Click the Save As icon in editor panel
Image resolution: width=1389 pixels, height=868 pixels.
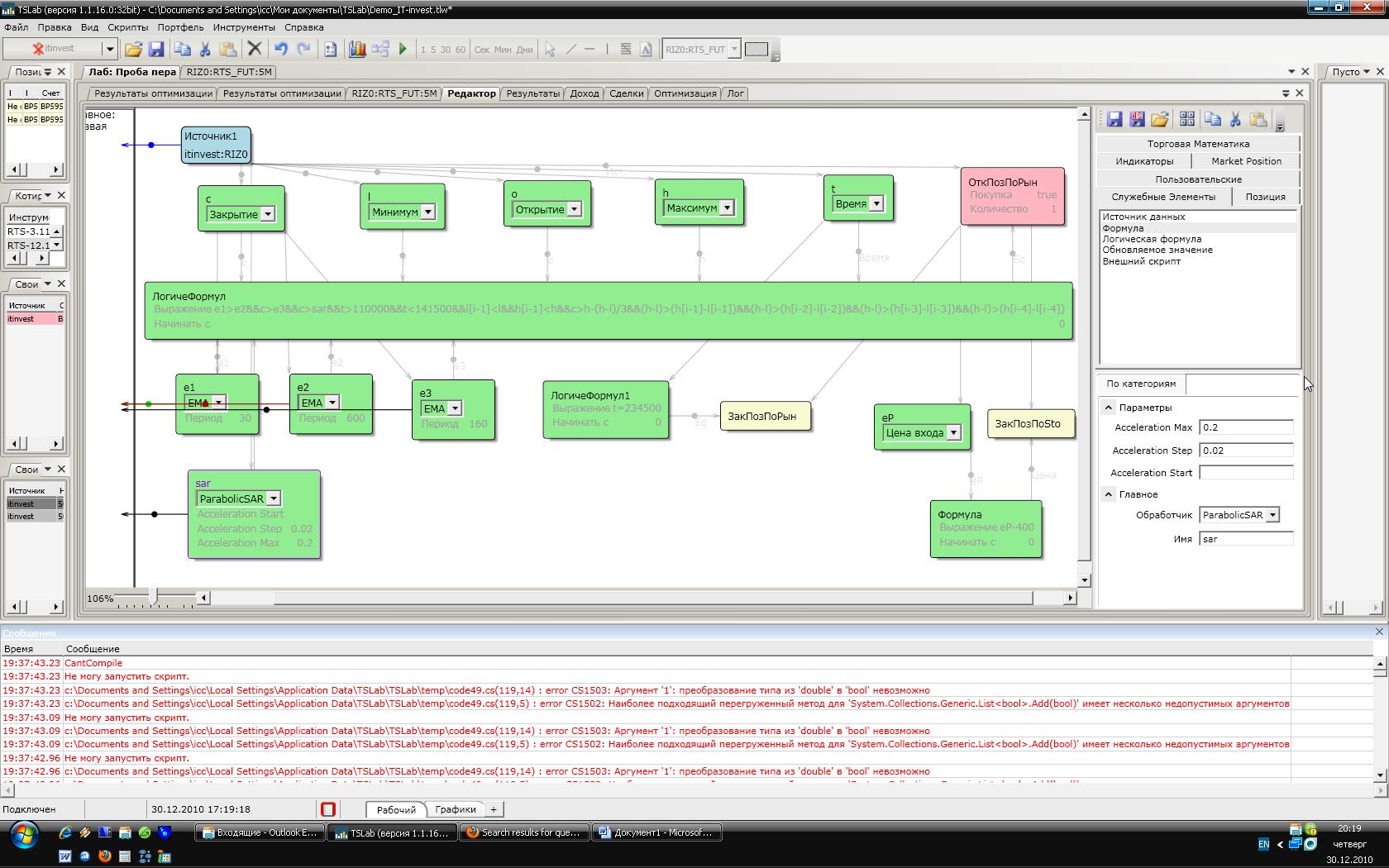pyautogui.click(x=1137, y=120)
